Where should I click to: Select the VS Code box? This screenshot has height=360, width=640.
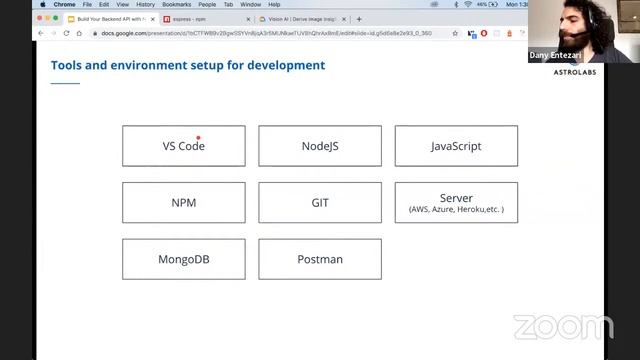(x=184, y=146)
